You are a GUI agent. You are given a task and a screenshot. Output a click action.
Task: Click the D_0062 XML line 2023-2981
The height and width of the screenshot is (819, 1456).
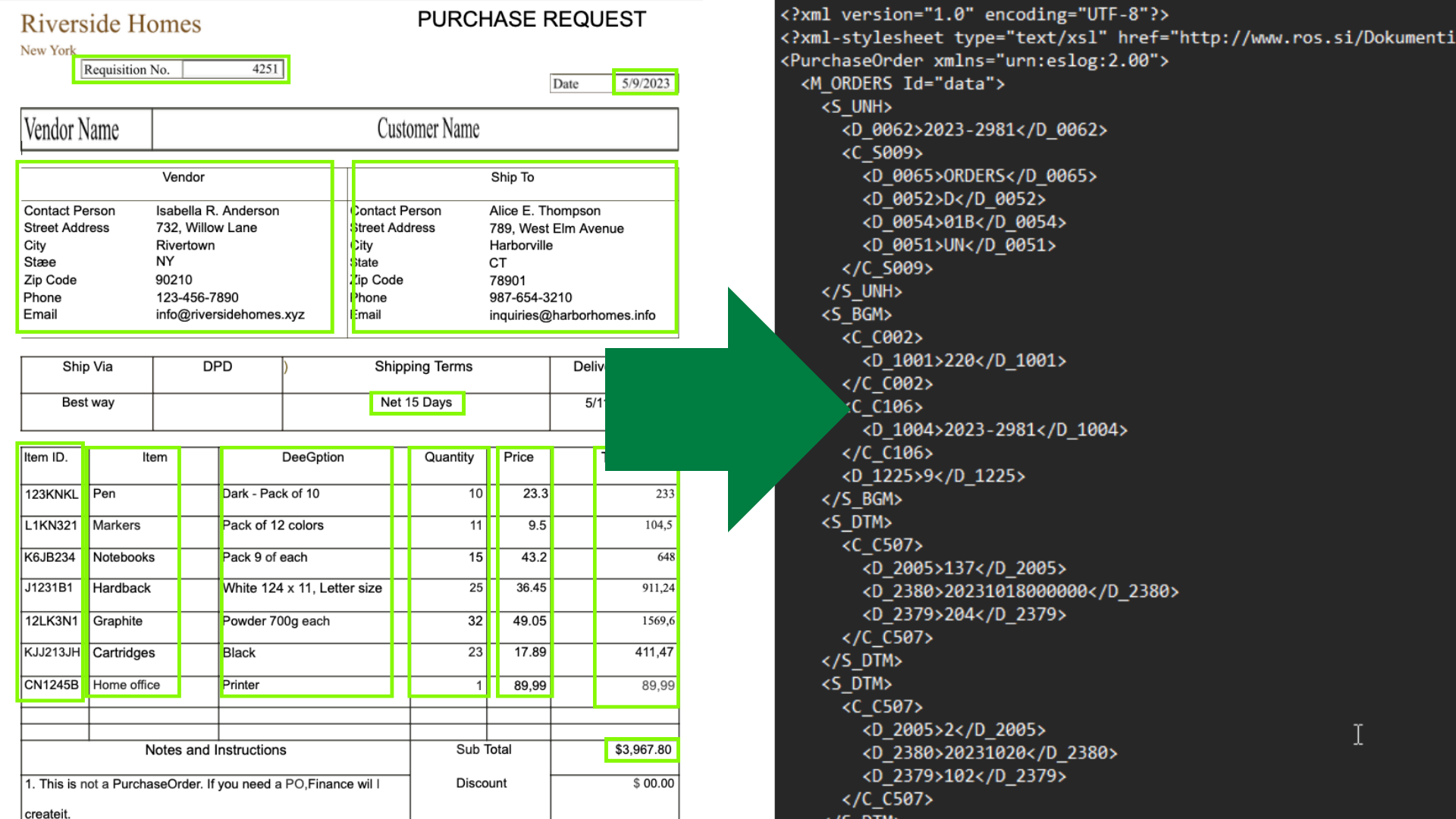coord(974,130)
